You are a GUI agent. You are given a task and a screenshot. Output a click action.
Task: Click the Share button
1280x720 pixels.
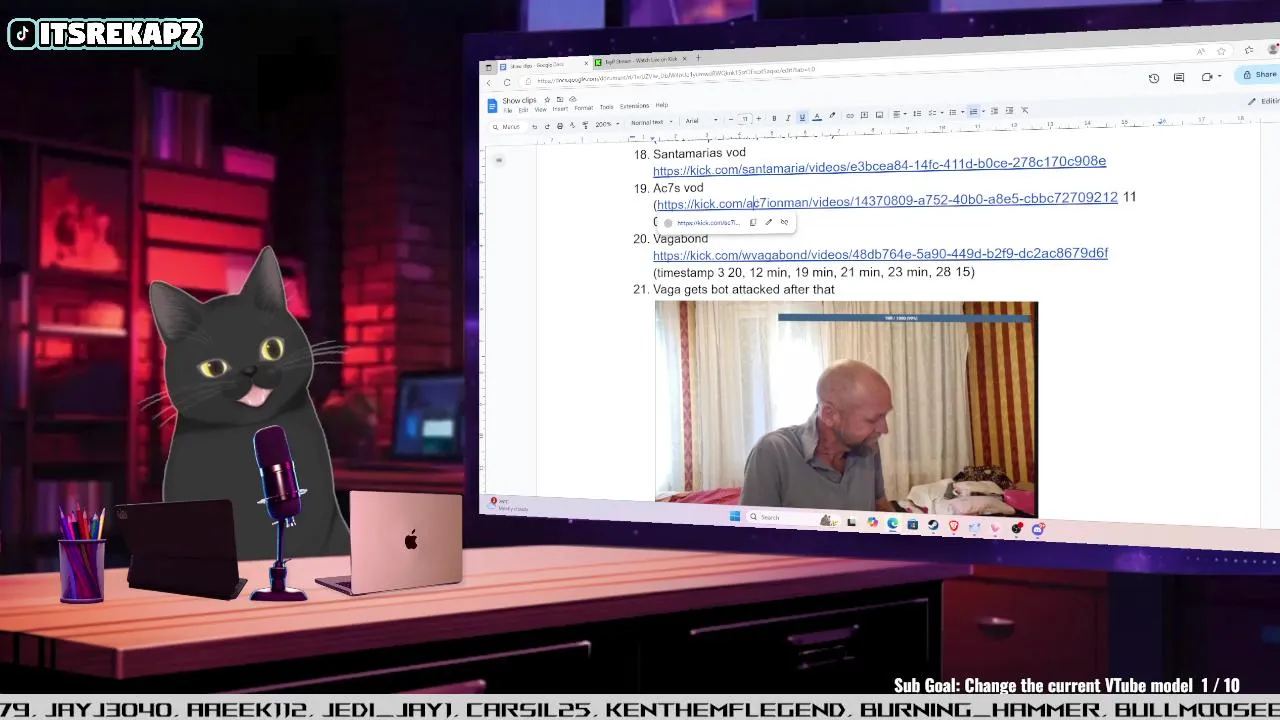[1260, 74]
